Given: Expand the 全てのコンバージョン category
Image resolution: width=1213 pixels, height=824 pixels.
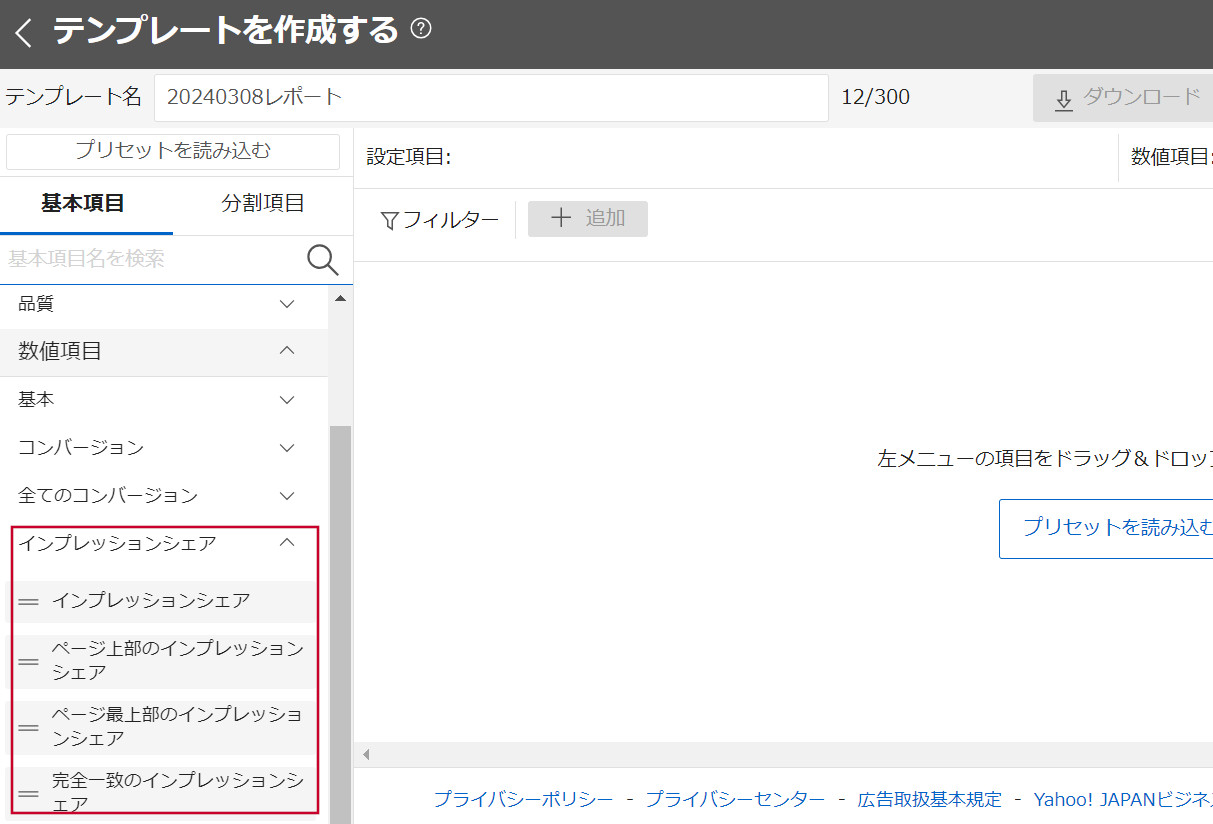Looking at the screenshot, I should pyautogui.click(x=287, y=496).
